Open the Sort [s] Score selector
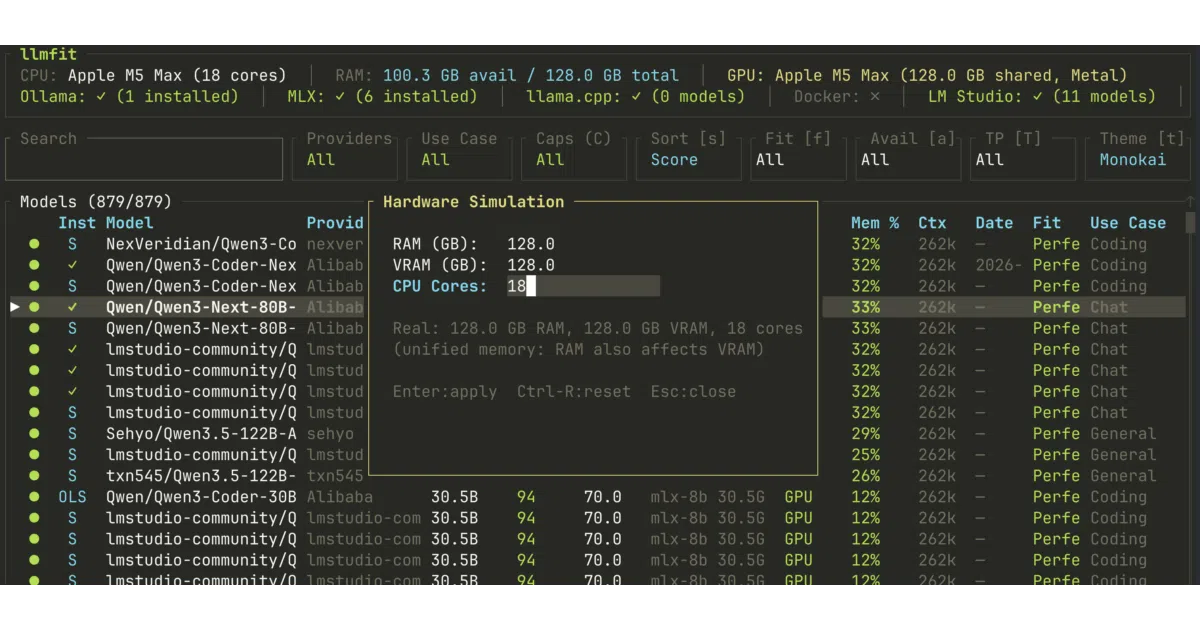 click(x=689, y=159)
